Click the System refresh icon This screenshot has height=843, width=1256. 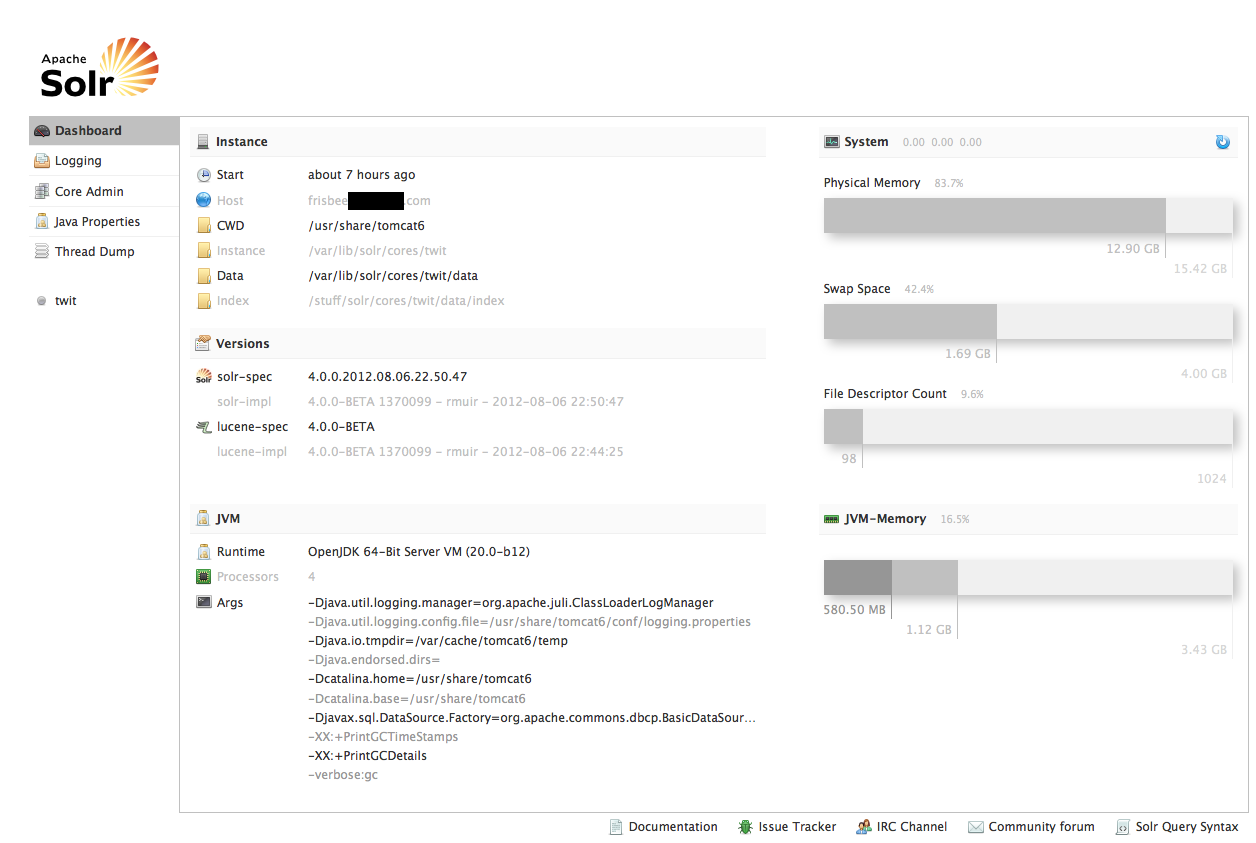(x=1222, y=142)
